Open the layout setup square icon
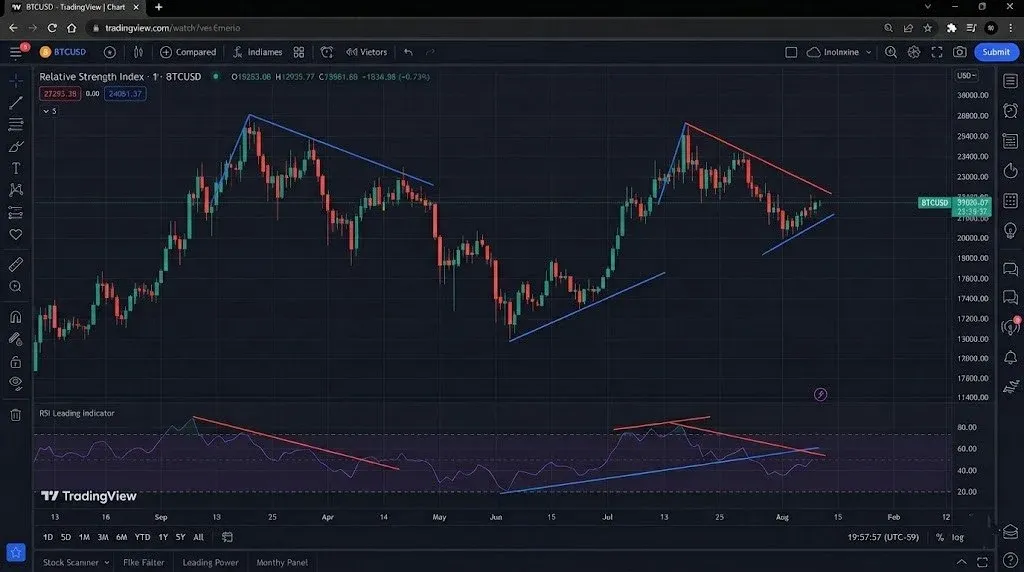The image size is (1024, 572). click(791, 52)
